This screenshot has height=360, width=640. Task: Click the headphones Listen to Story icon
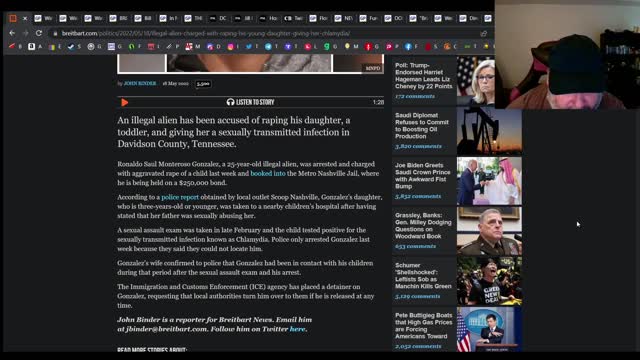pos(230,102)
